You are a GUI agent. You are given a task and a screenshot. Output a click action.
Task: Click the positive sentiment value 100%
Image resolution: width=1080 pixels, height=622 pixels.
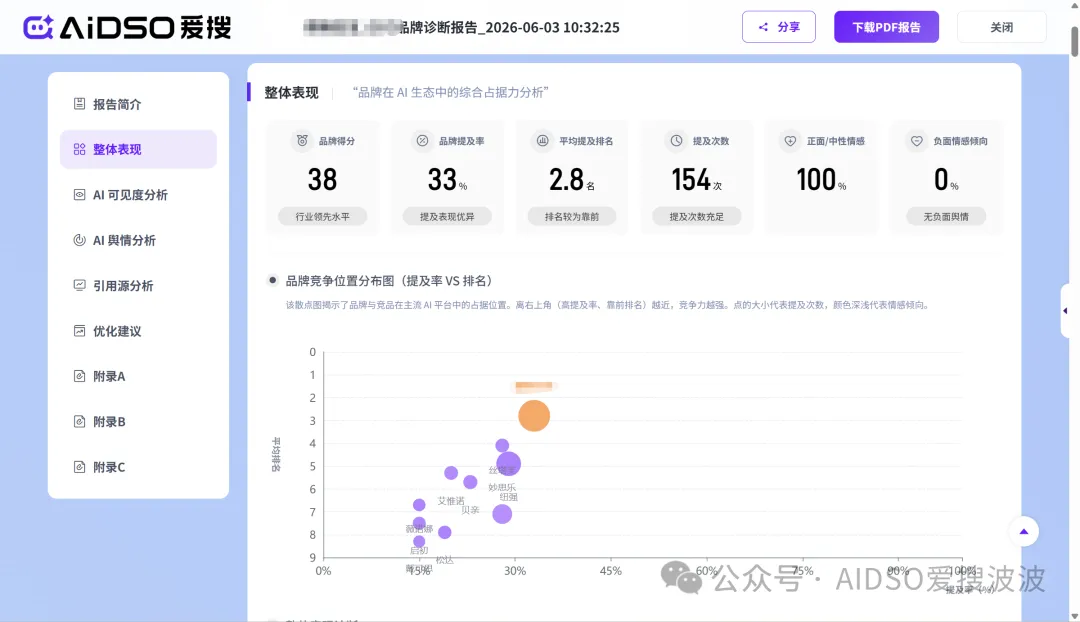pos(821,180)
